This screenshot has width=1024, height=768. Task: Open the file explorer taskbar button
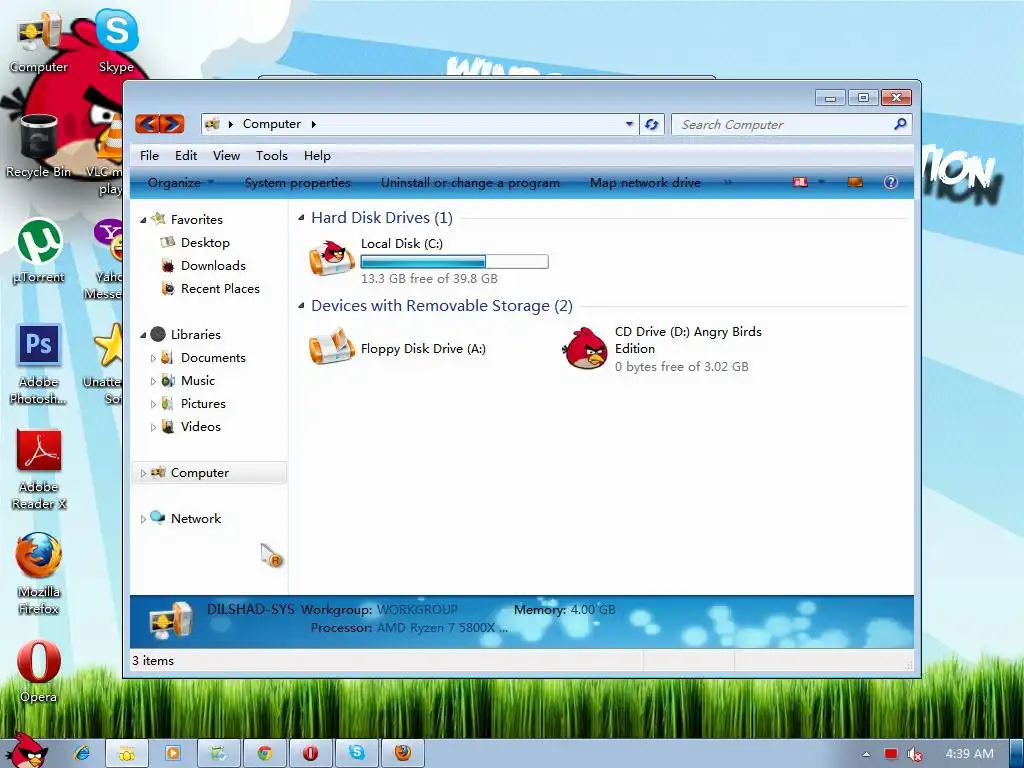click(x=127, y=753)
